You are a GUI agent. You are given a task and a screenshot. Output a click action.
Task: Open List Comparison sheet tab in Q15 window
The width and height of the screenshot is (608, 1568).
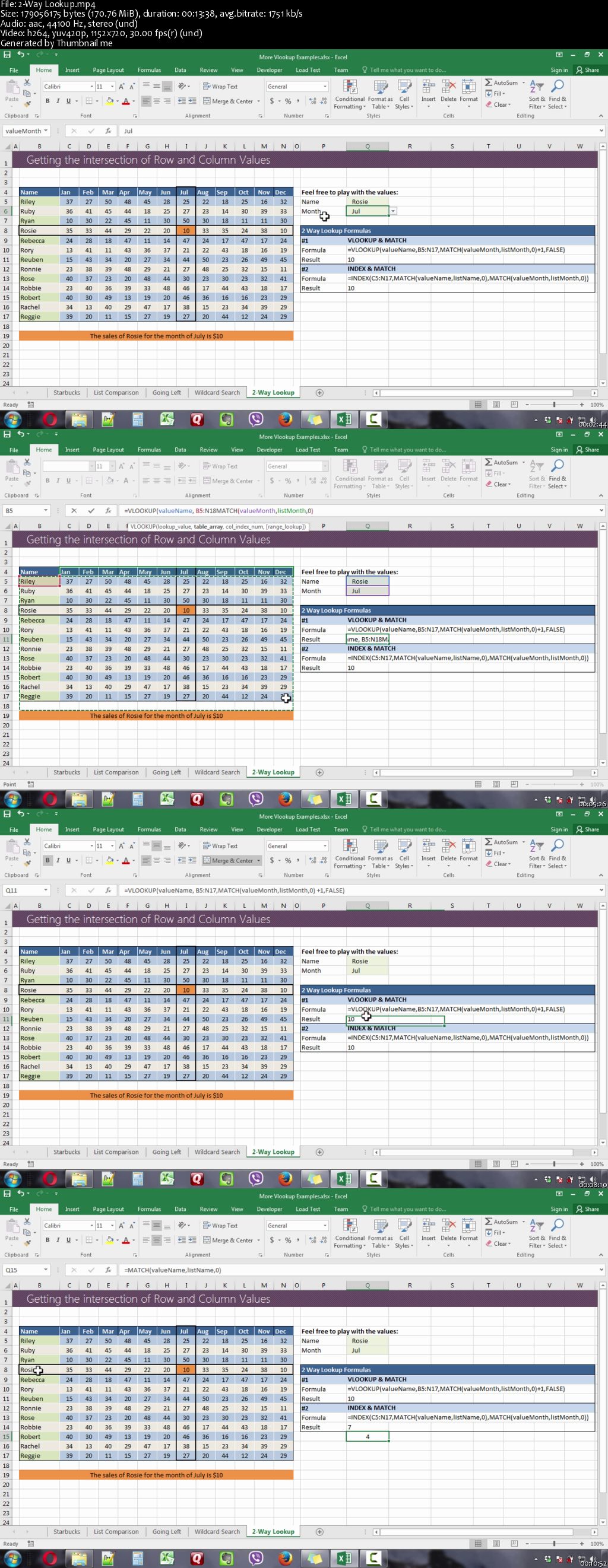116,1531
